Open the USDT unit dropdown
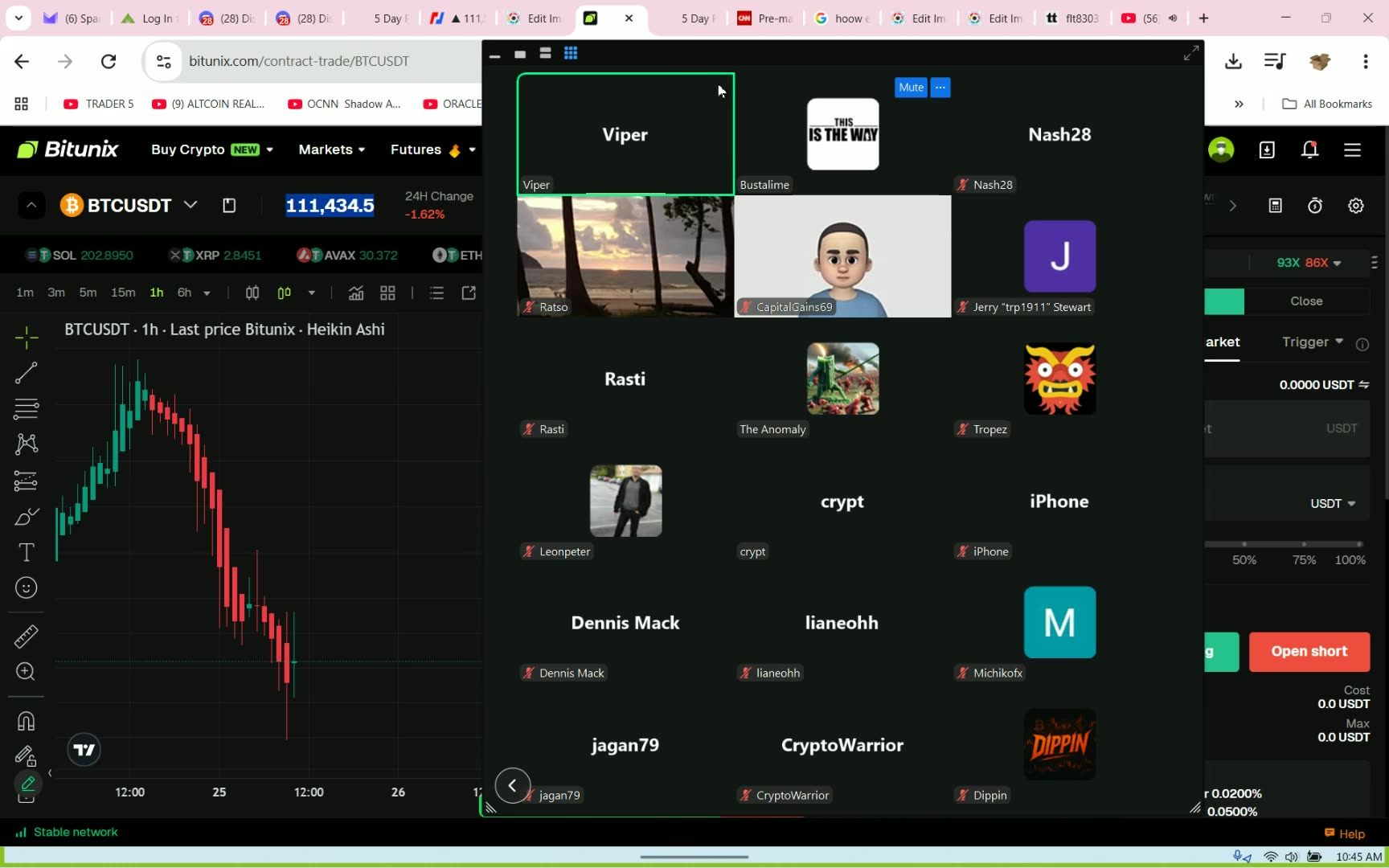1389x868 pixels. pos(1333,504)
